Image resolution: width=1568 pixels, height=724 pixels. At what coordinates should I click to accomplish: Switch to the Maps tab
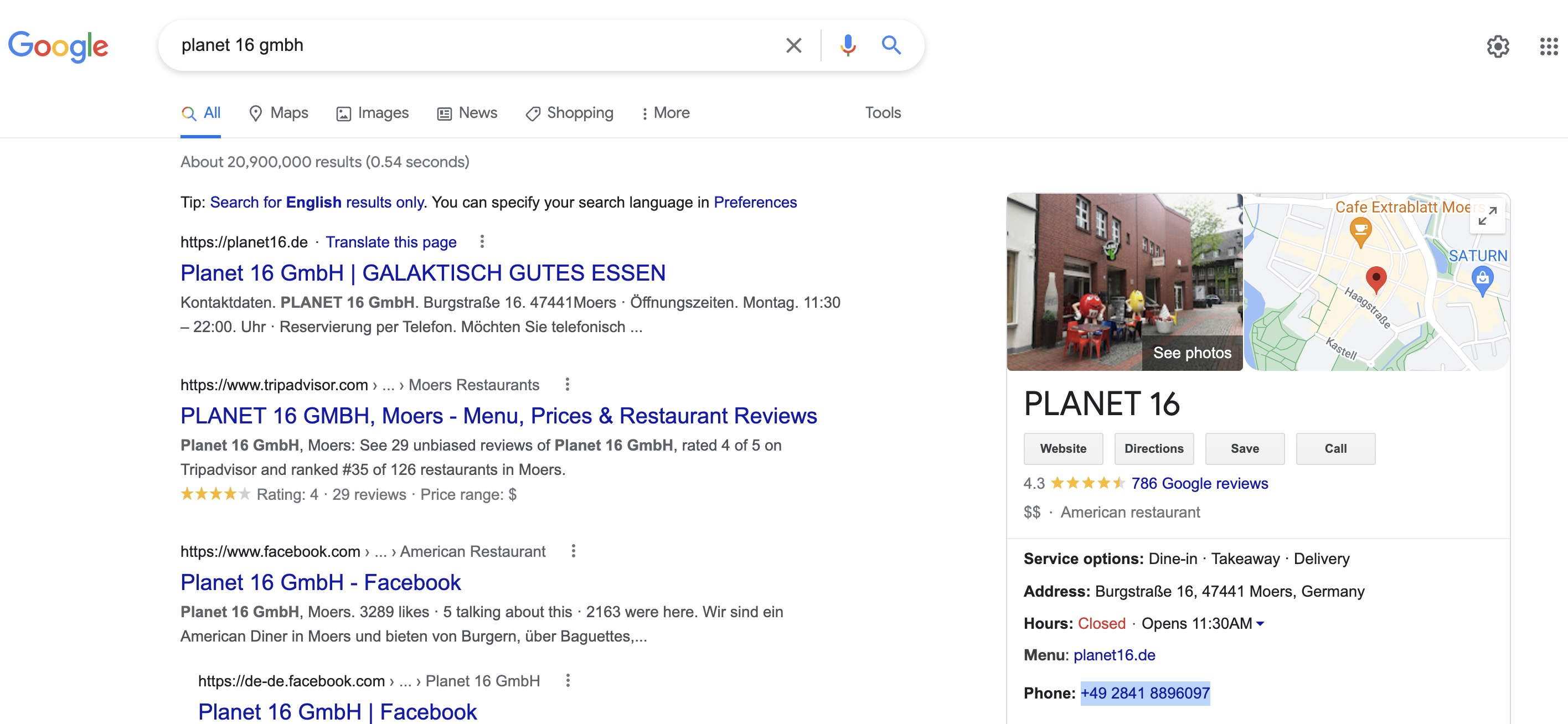[279, 113]
